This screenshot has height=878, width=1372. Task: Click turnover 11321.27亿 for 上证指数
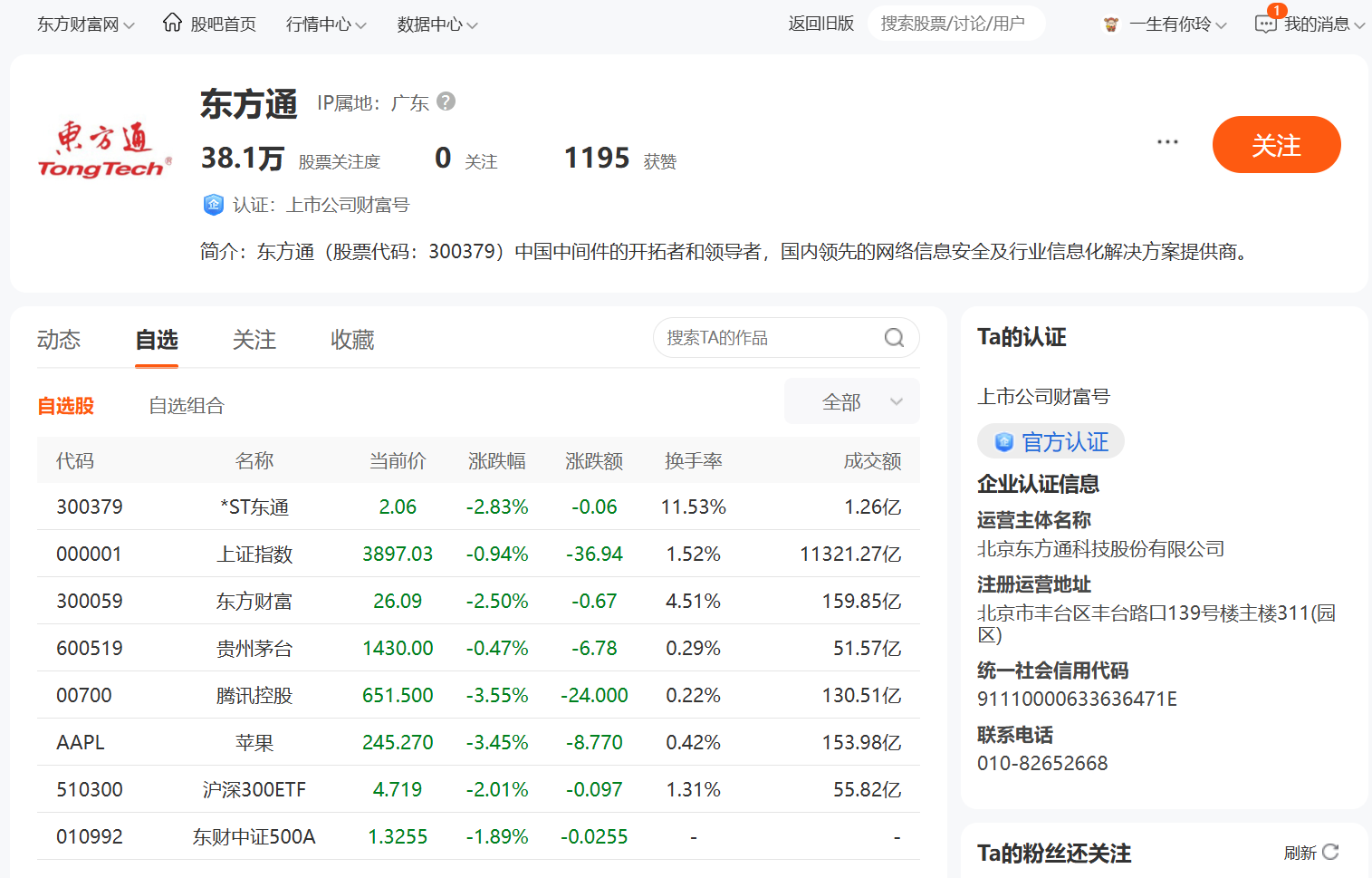pyautogui.click(x=850, y=554)
